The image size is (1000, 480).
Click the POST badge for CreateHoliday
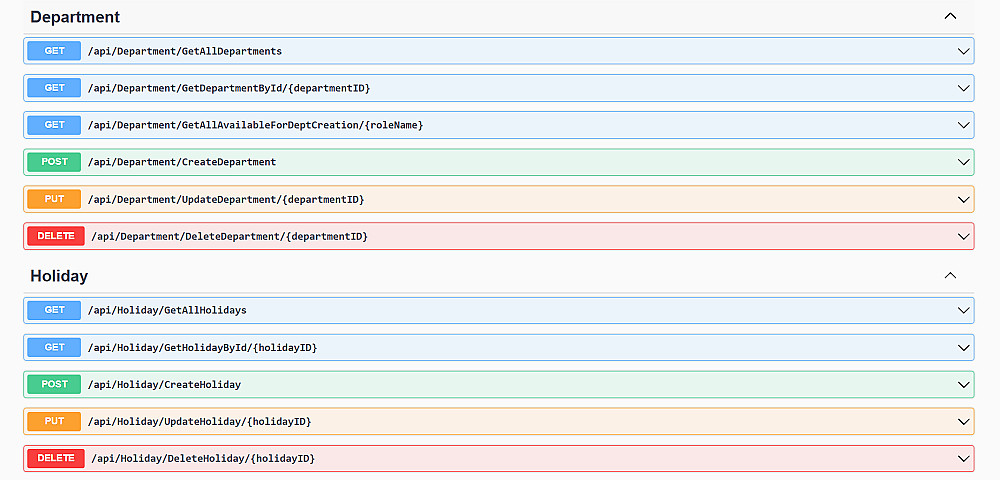pyautogui.click(x=54, y=384)
